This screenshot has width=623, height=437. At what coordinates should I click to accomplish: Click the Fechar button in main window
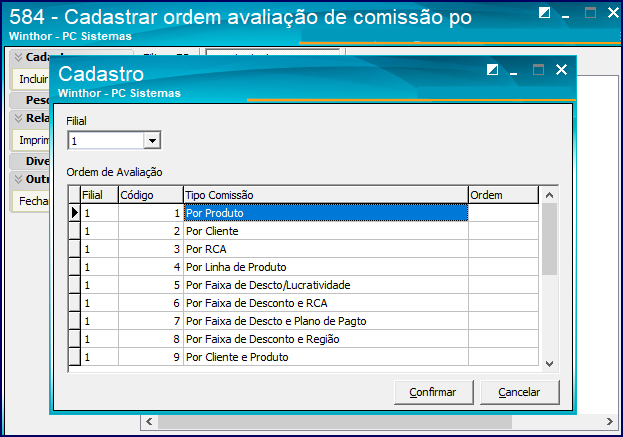tap(31, 201)
